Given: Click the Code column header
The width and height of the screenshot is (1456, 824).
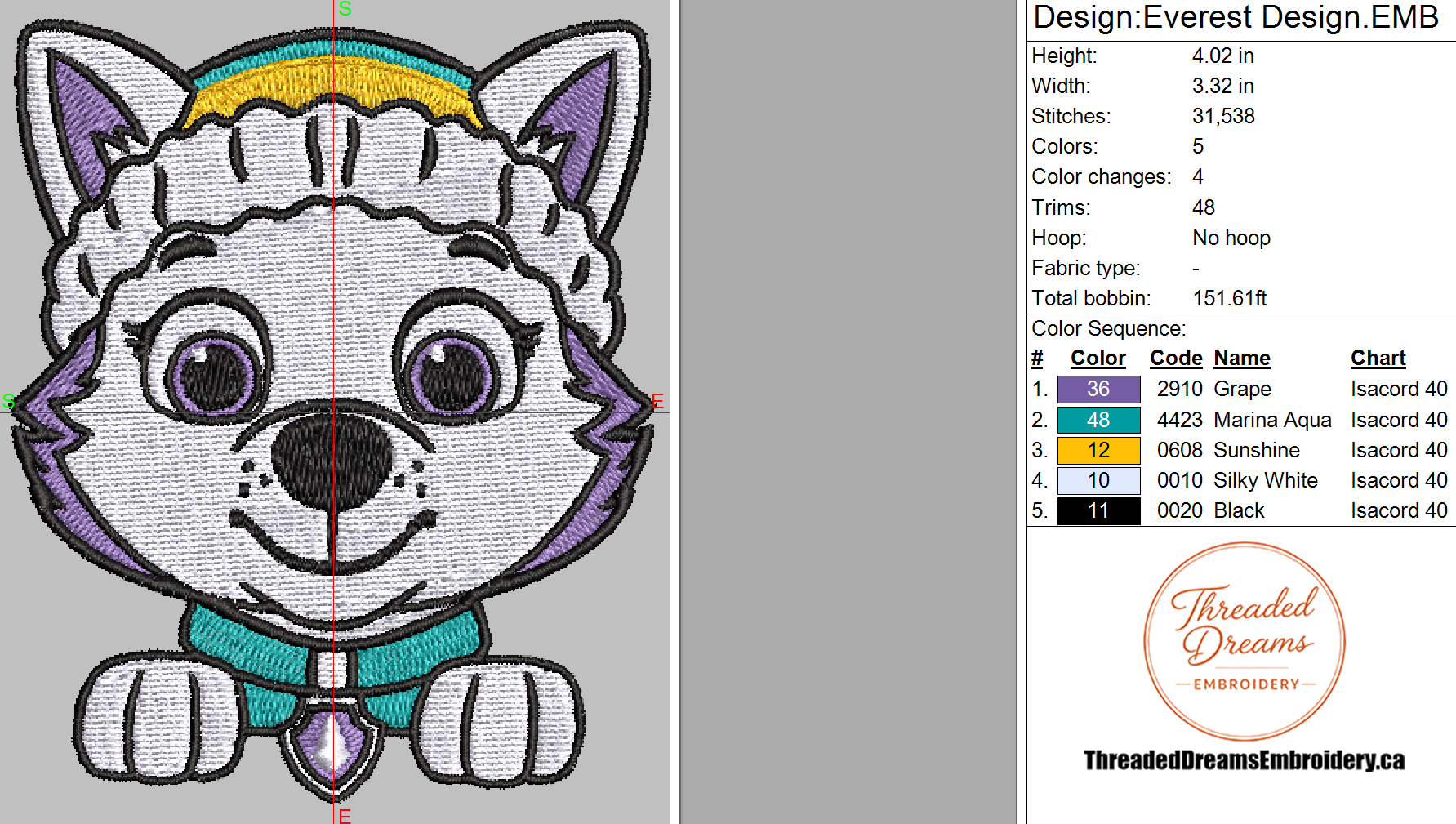Looking at the screenshot, I should click(x=1176, y=358).
